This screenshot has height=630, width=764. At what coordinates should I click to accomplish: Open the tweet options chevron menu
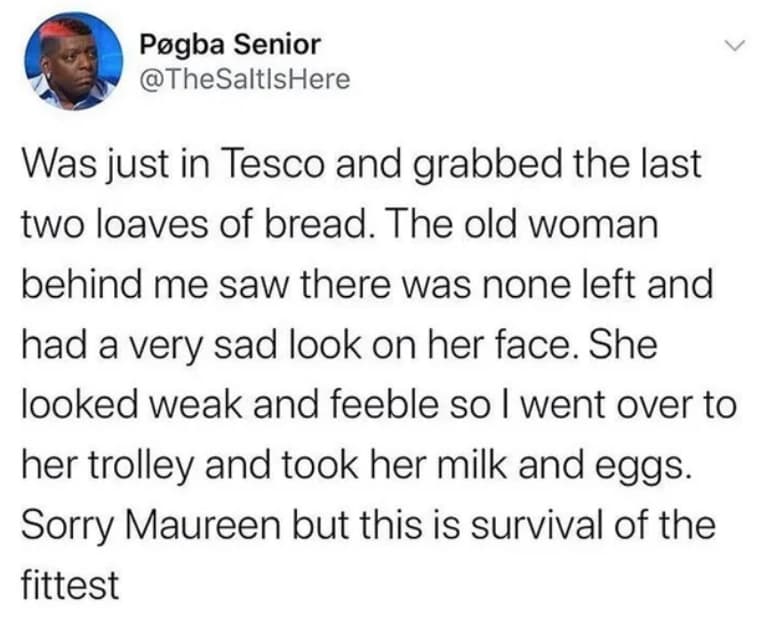point(735,46)
